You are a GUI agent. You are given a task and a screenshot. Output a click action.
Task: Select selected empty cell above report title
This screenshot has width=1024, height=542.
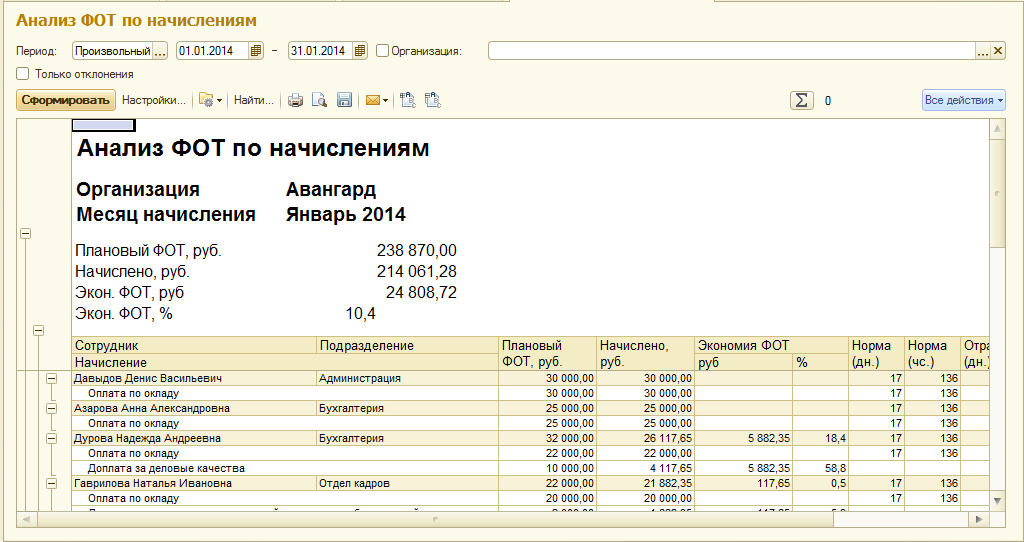click(103, 125)
